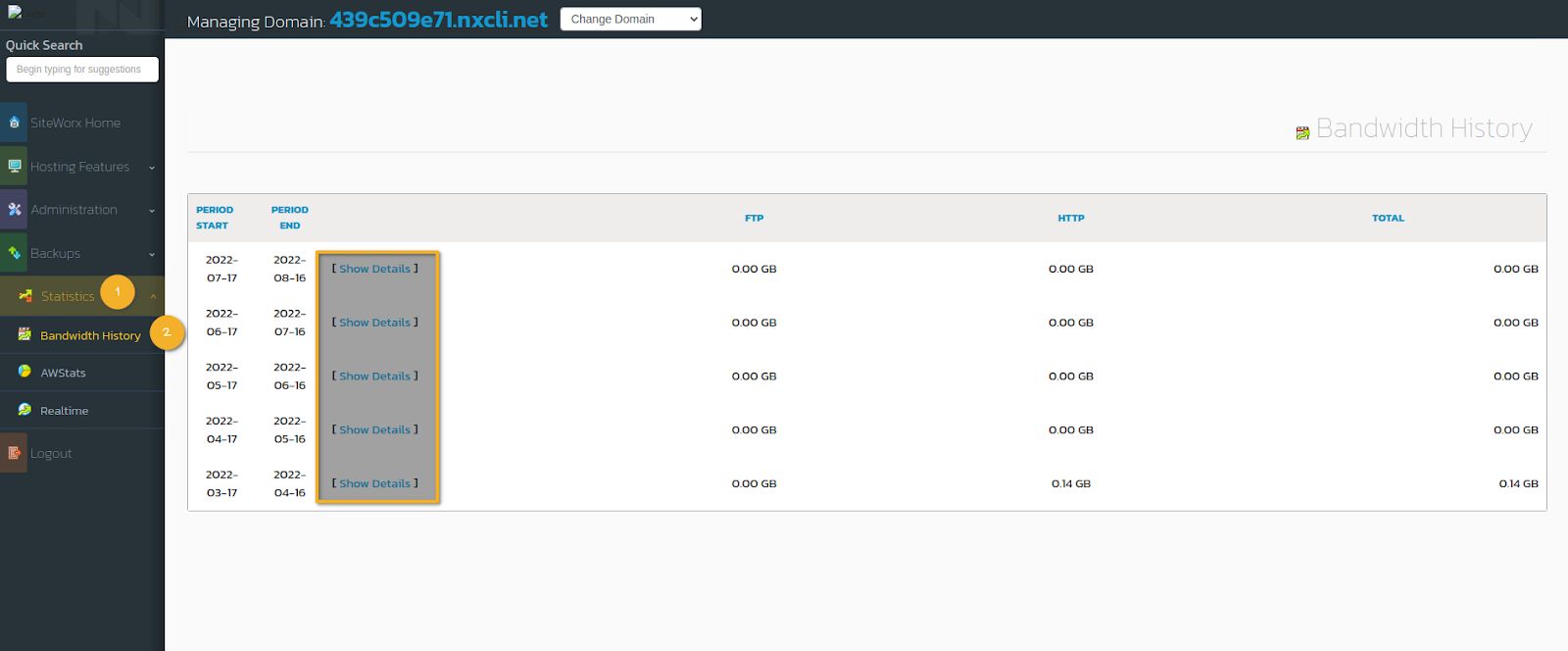Show Details for period starting 2022-05-17
This screenshot has height=651, width=1568.
pos(375,376)
